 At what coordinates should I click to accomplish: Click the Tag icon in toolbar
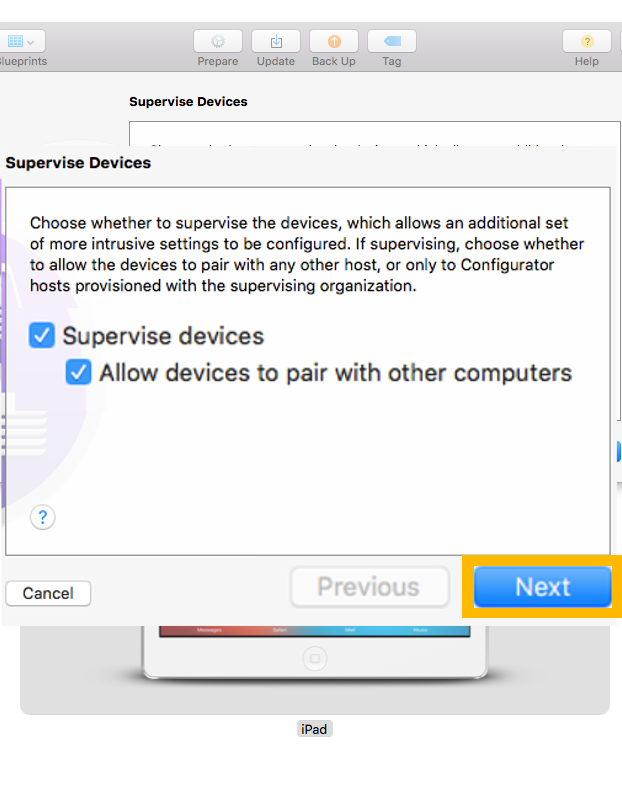click(392, 41)
